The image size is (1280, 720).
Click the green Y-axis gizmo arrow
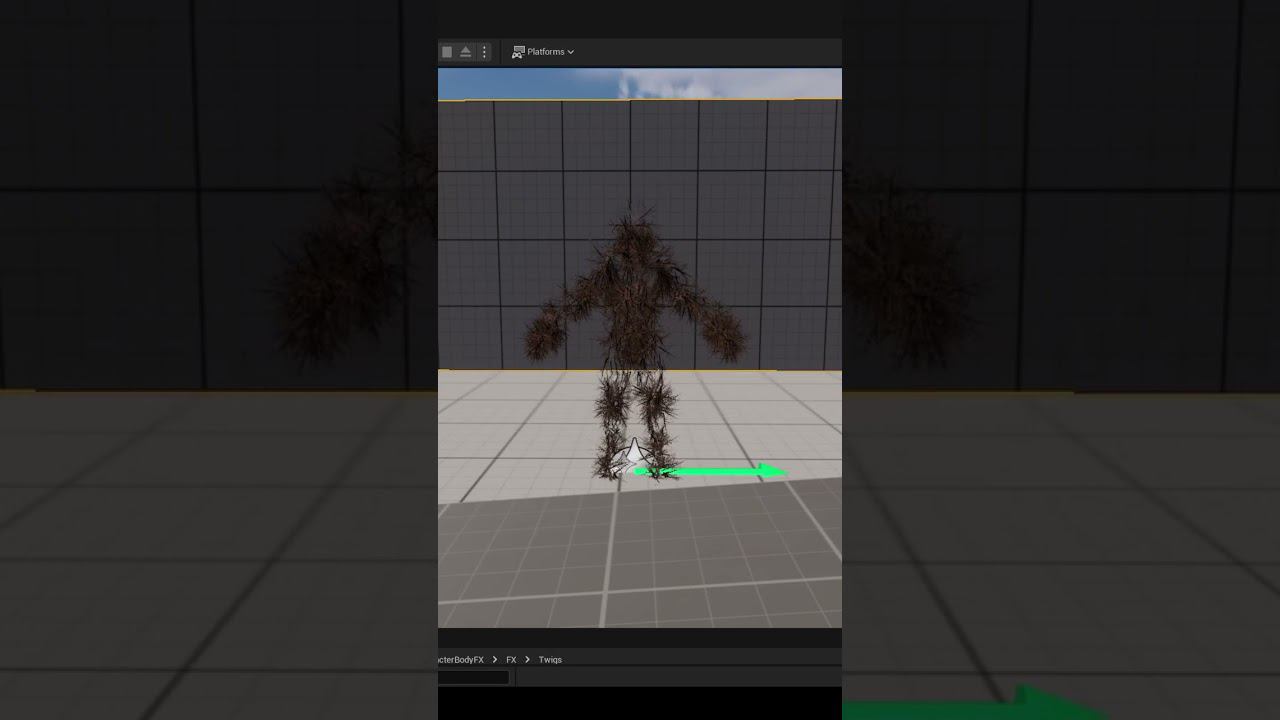tap(712, 471)
